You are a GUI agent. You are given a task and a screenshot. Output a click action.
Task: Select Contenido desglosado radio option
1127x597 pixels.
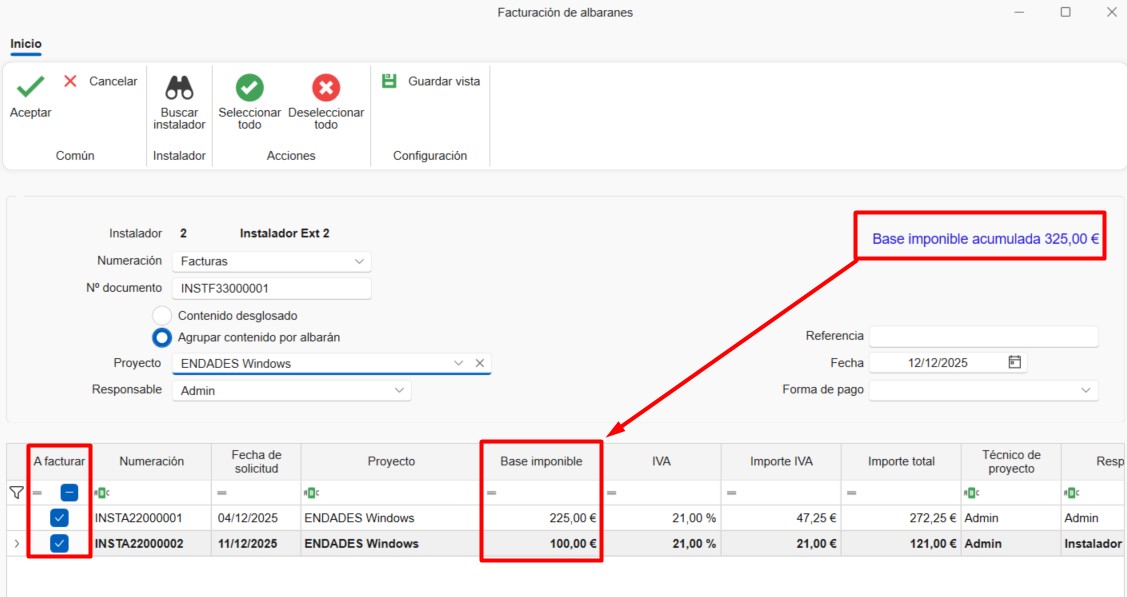click(x=162, y=315)
